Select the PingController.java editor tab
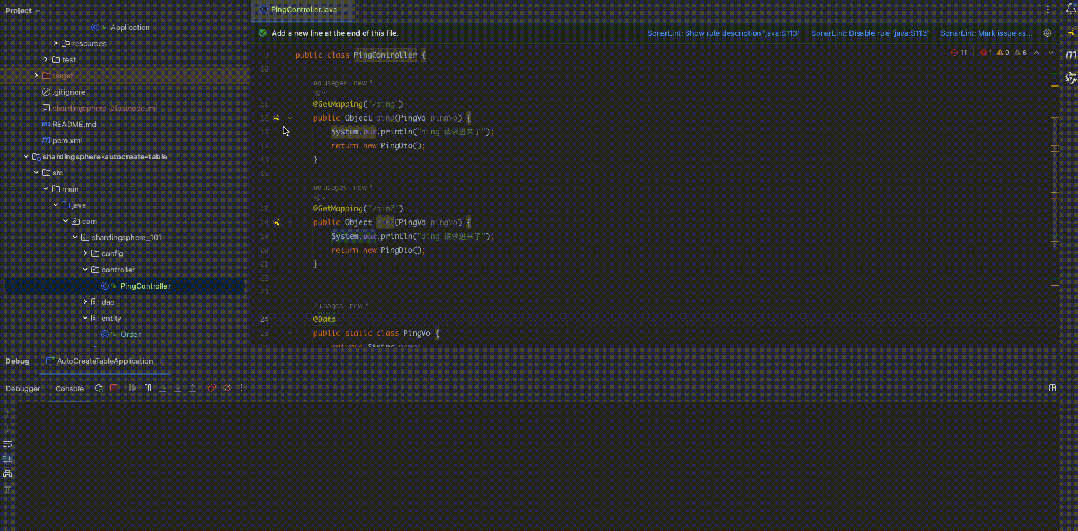Image resolution: width=1078 pixels, height=531 pixels. (305, 9)
